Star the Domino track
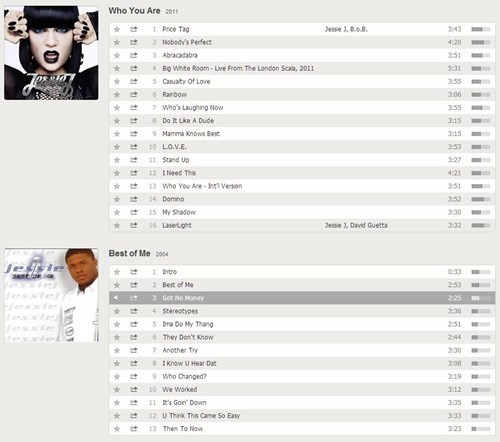 click(117, 199)
